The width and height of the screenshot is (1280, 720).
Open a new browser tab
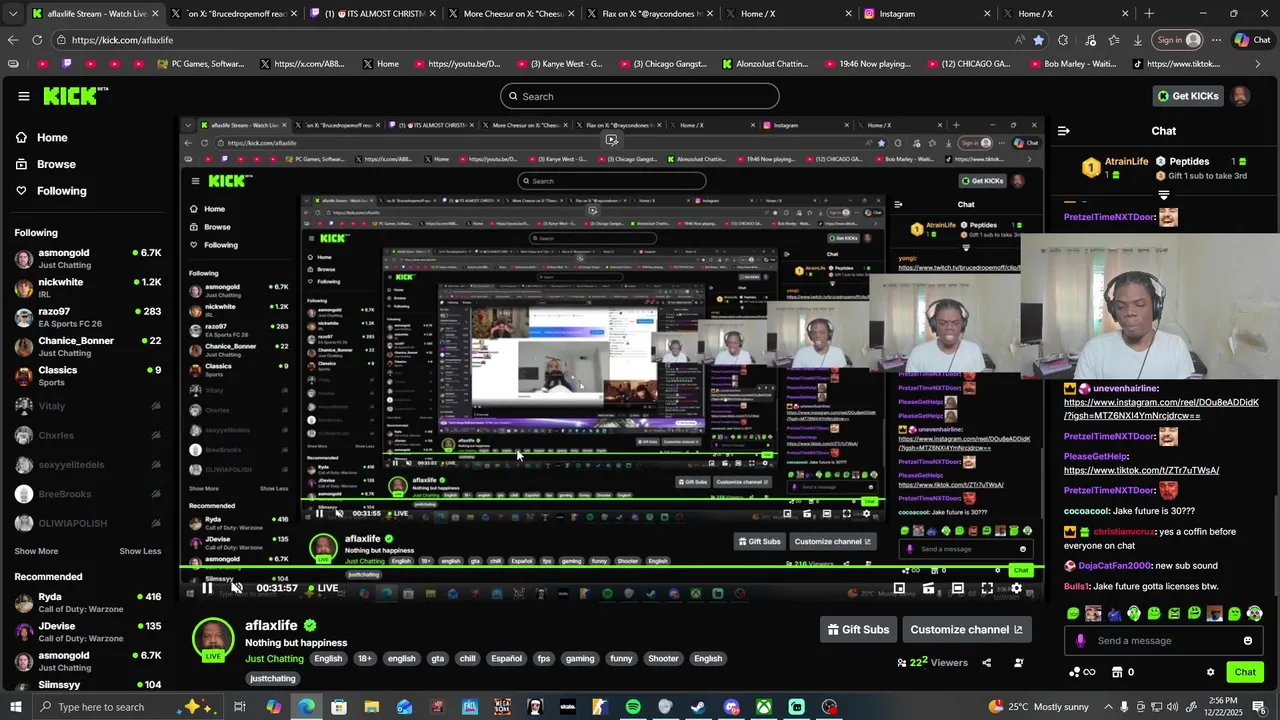coord(1149,14)
